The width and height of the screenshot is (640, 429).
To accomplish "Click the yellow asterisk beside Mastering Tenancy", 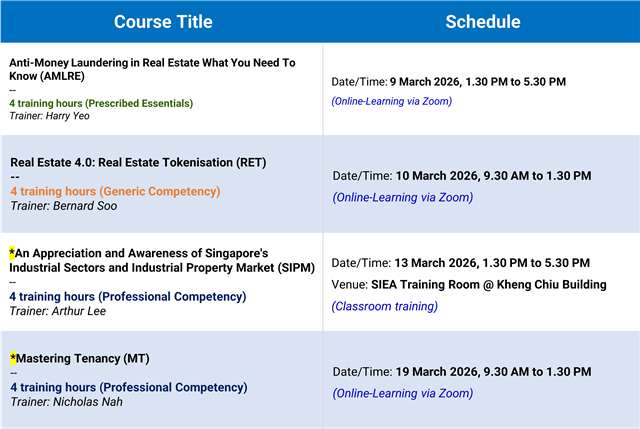I will click(13, 358).
